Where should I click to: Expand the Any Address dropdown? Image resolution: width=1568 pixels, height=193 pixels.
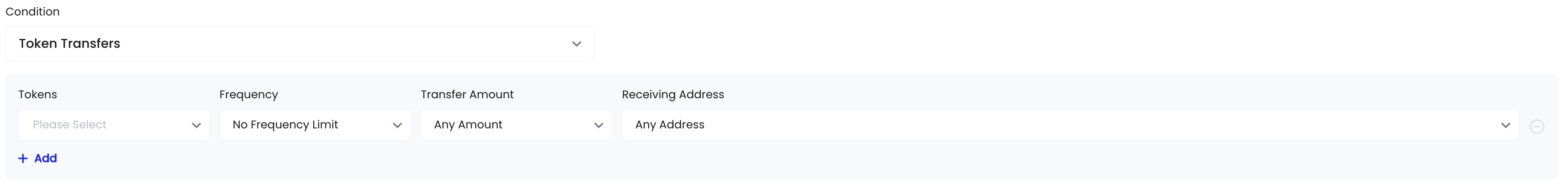(x=1070, y=125)
